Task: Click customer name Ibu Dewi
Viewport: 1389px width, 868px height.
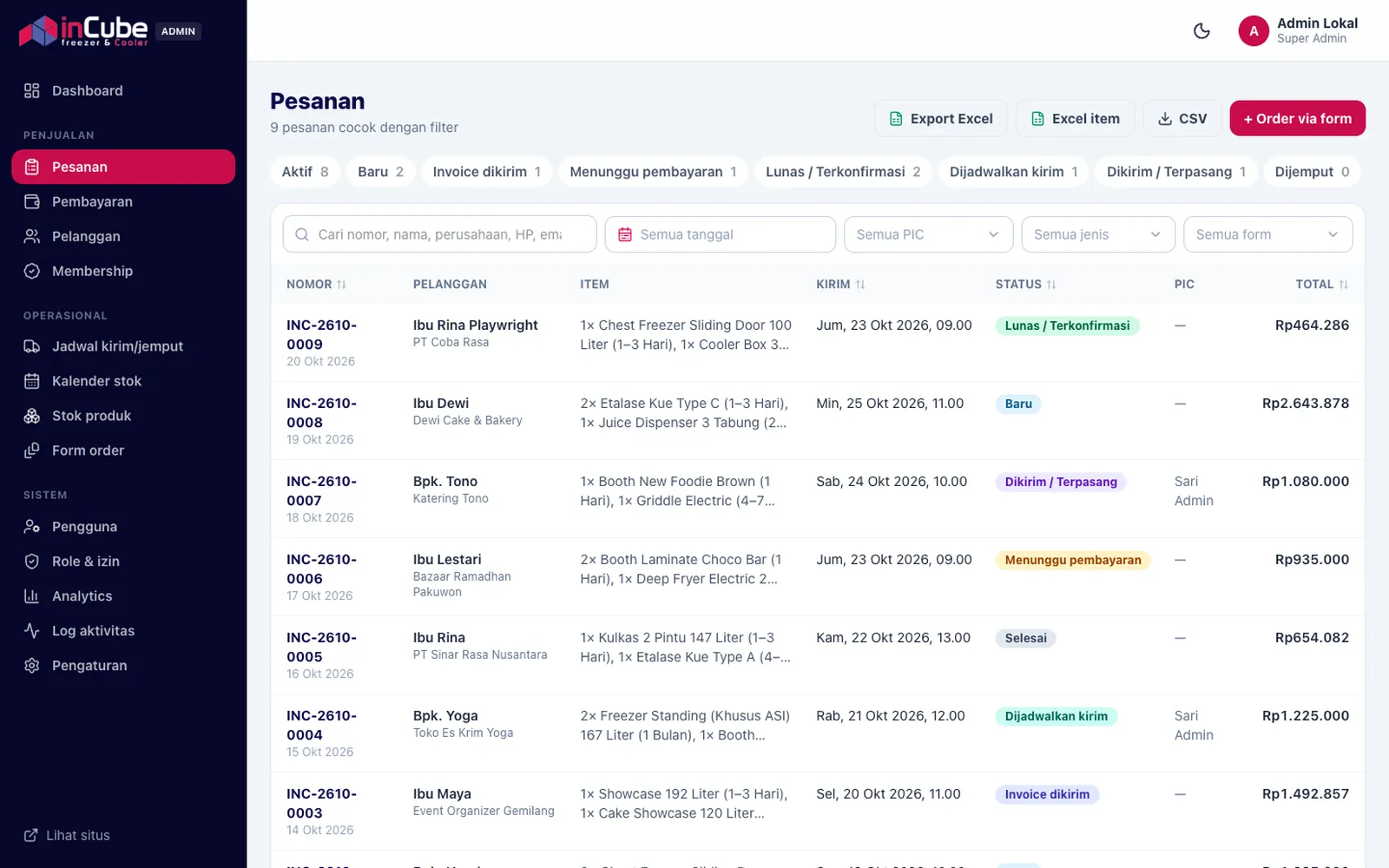Action: (441, 403)
